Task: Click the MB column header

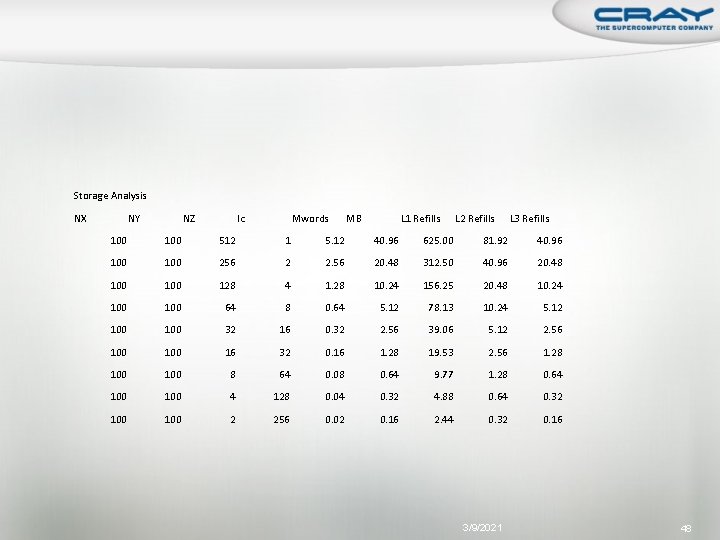Action: point(354,219)
